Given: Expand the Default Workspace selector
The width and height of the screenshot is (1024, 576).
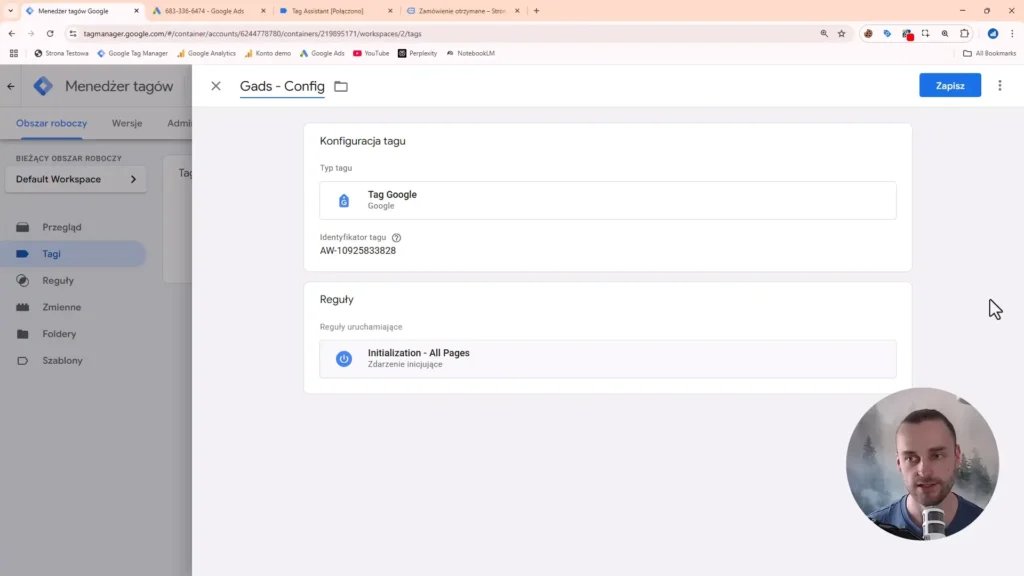Looking at the screenshot, I should tap(76, 179).
